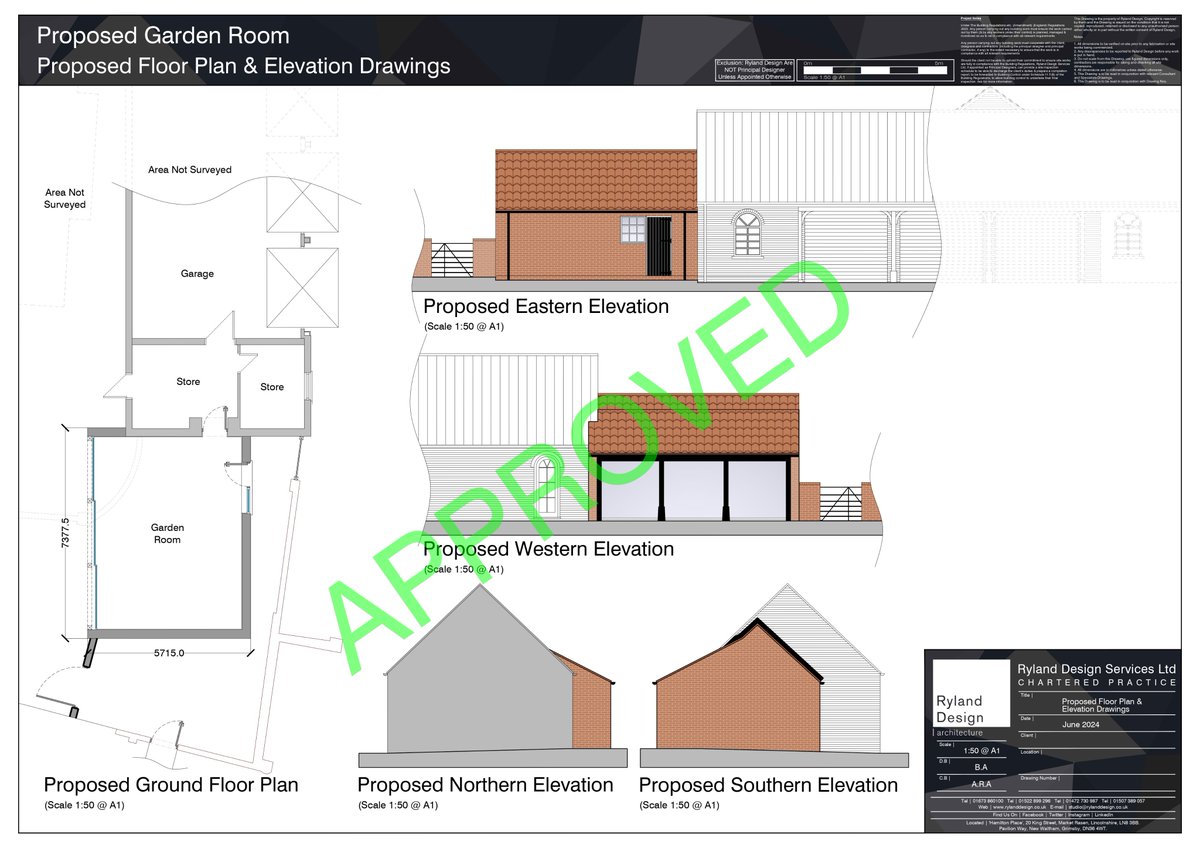The width and height of the screenshot is (1200, 848).
Task: Click the 'Proposed Floor Plan & Elevation Drawings' header subtitle
Action: coord(243,67)
